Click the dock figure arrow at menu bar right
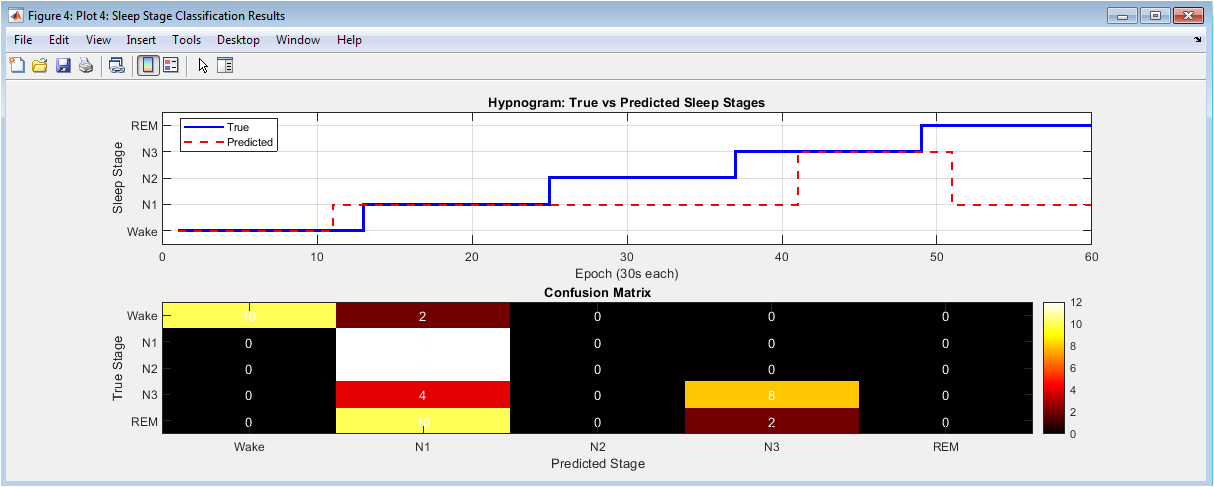The width and height of the screenshot is (1214, 487). [x=1198, y=40]
